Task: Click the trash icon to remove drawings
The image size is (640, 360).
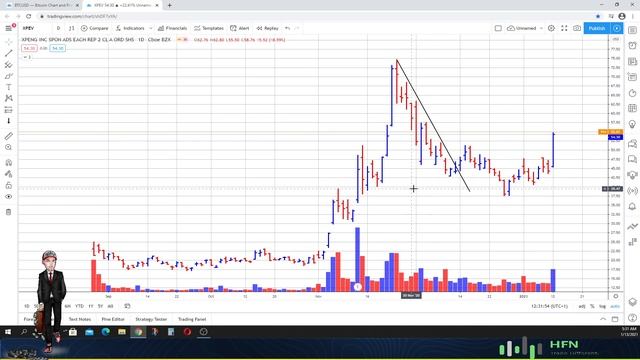Action: pos(9,212)
